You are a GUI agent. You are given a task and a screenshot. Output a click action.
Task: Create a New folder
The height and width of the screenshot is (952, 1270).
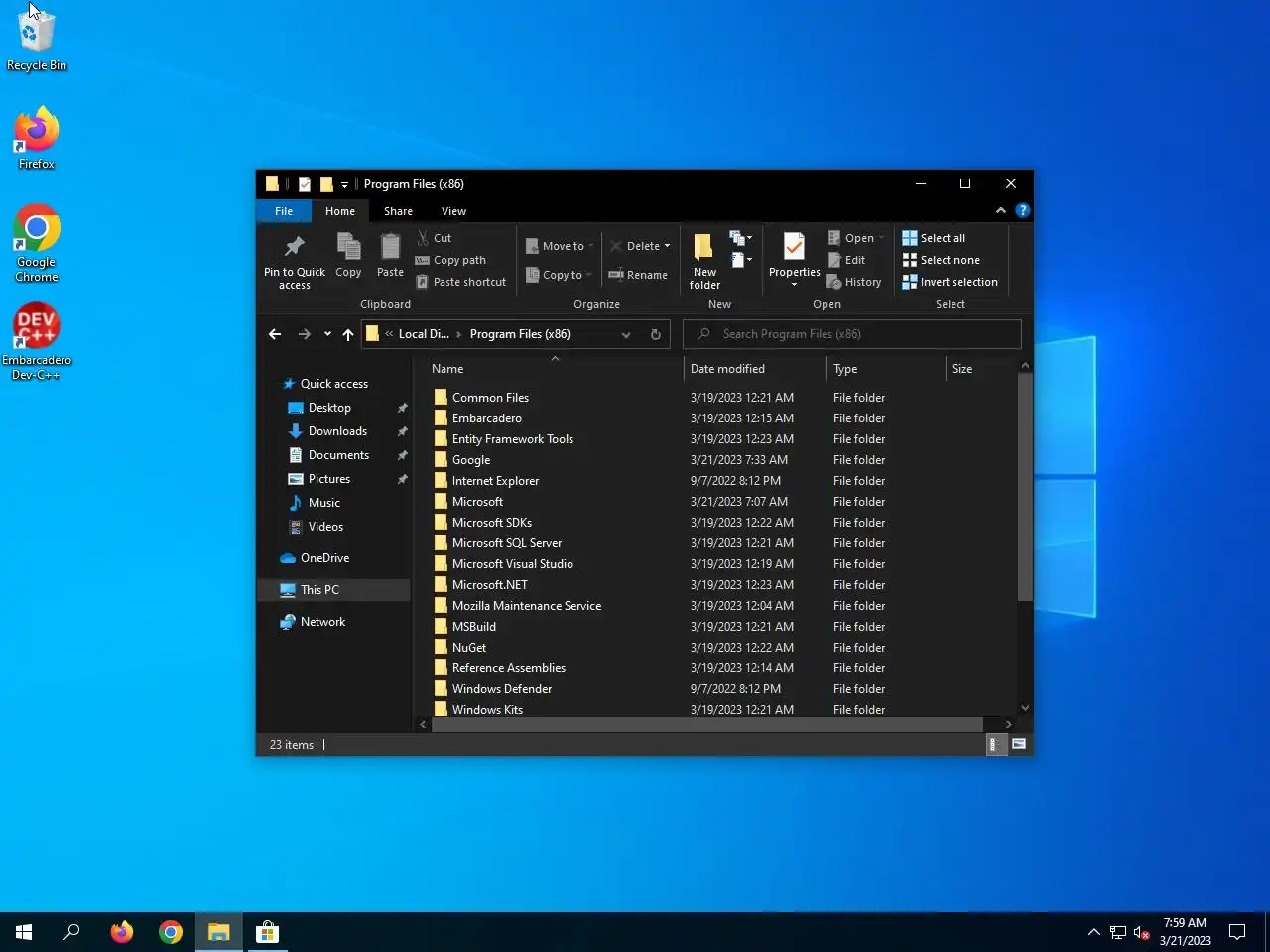(704, 262)
